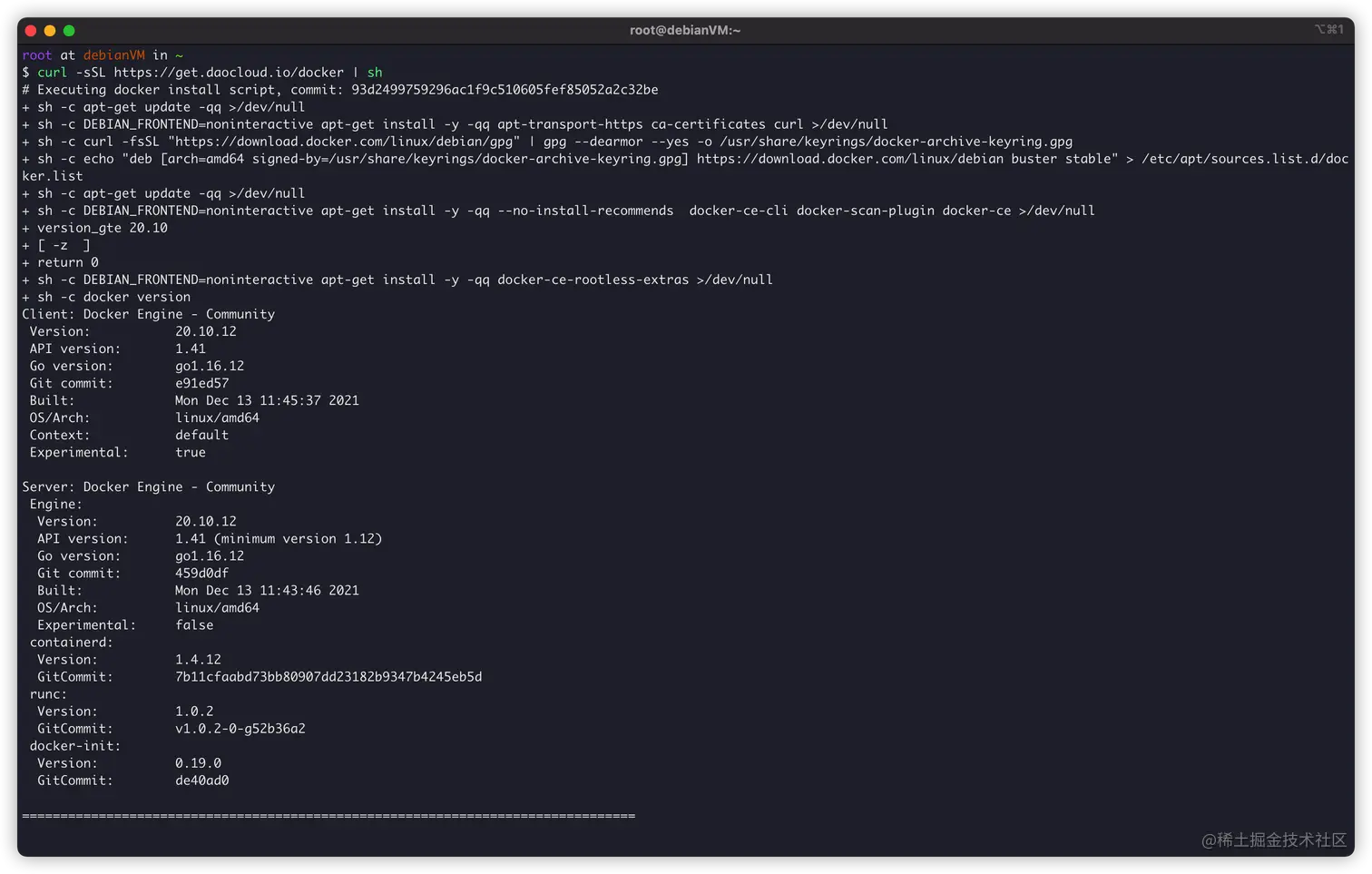Image resolution: width=1372 pixels, height=874 pixels.
Task: Click the curl command in the prompt
Action: click(x=53, y=73)
